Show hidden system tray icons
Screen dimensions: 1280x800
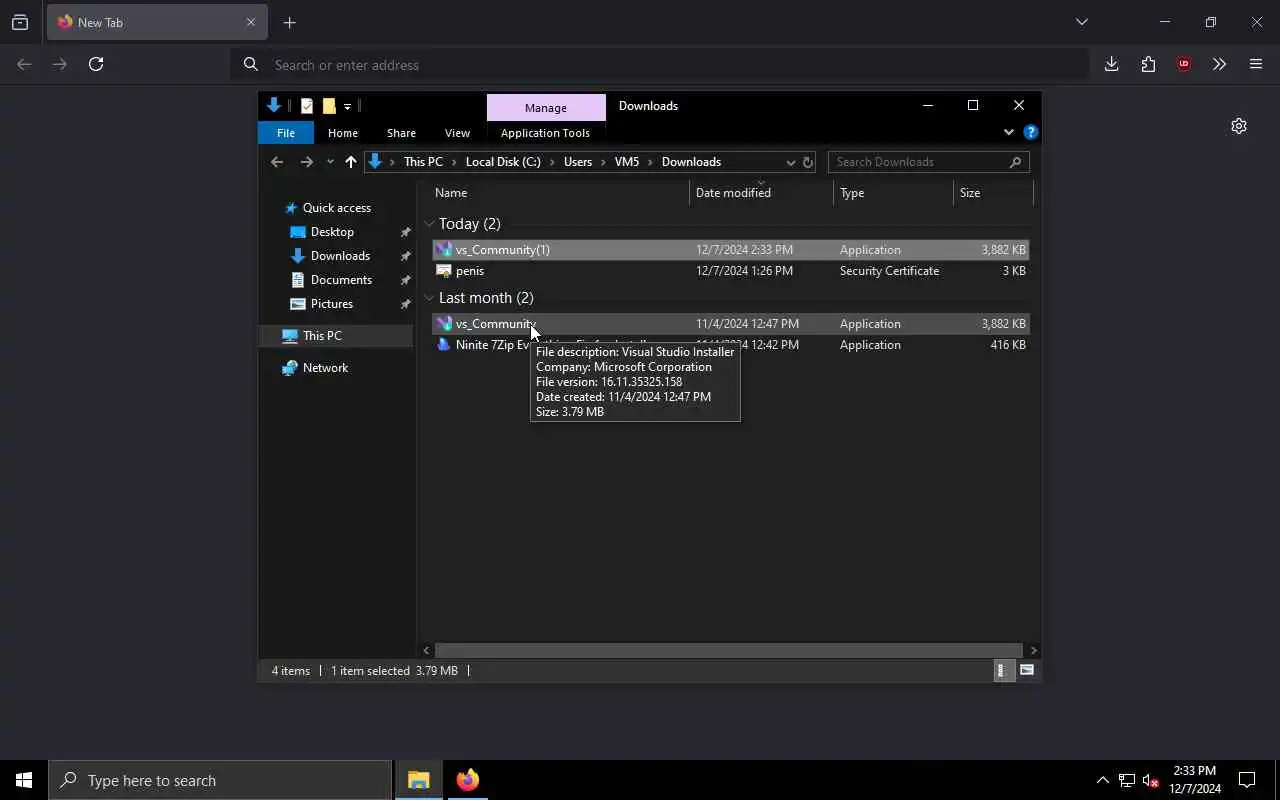[1102, 780]
